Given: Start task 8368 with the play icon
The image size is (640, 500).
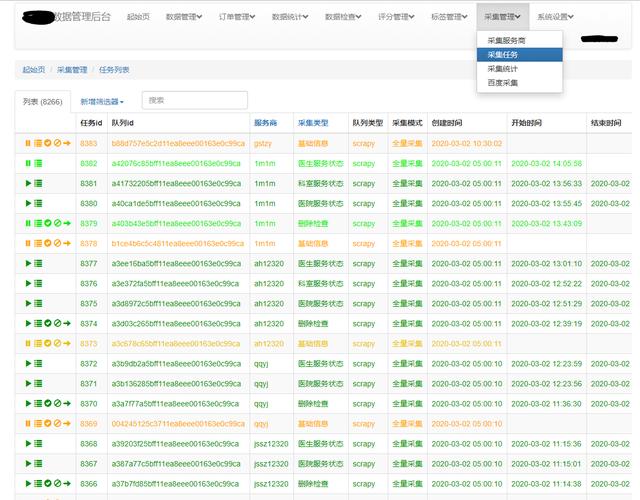Looking at the screenshot, I should 28,443.
